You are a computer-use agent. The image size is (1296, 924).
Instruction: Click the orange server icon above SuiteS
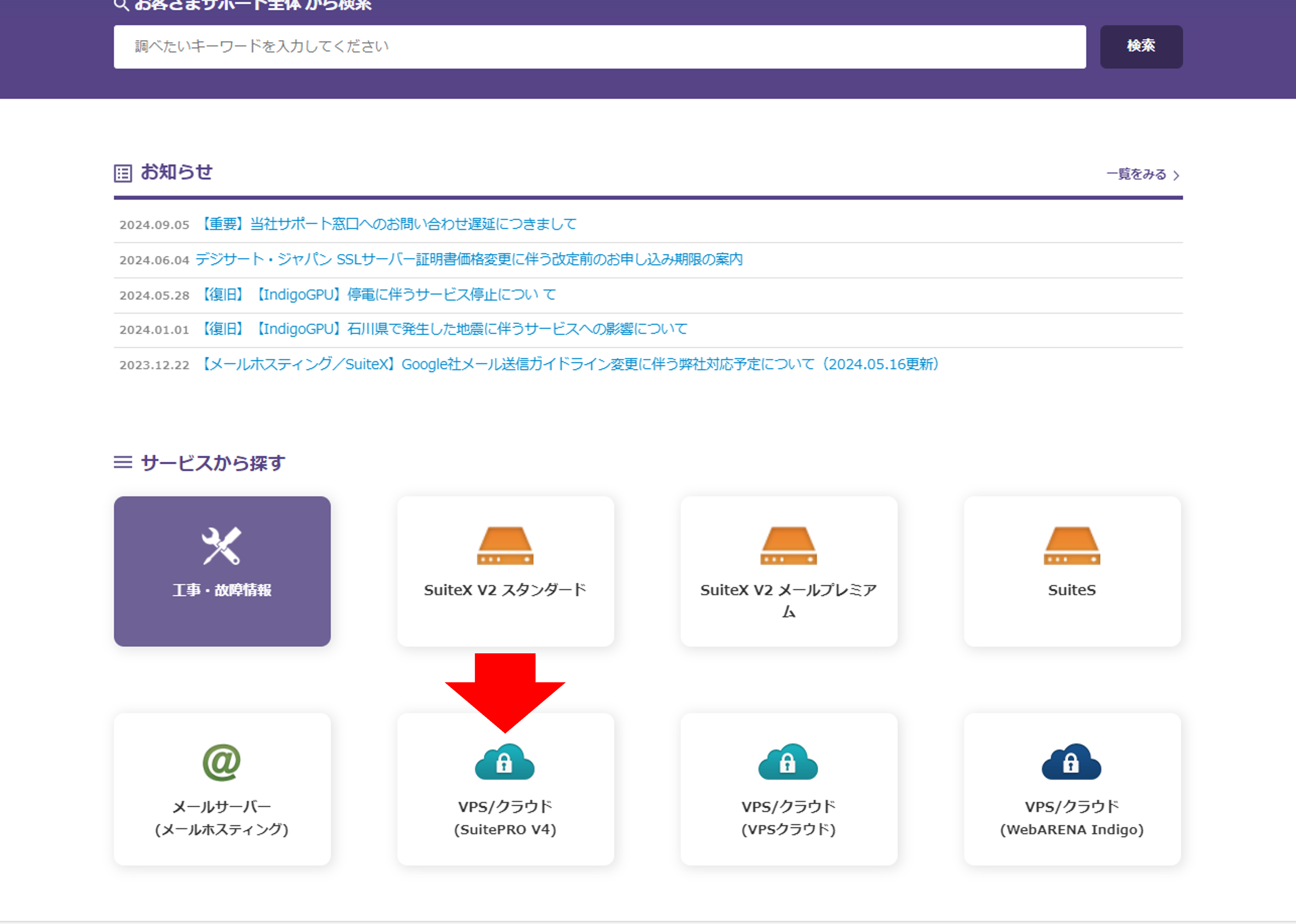1072,546
